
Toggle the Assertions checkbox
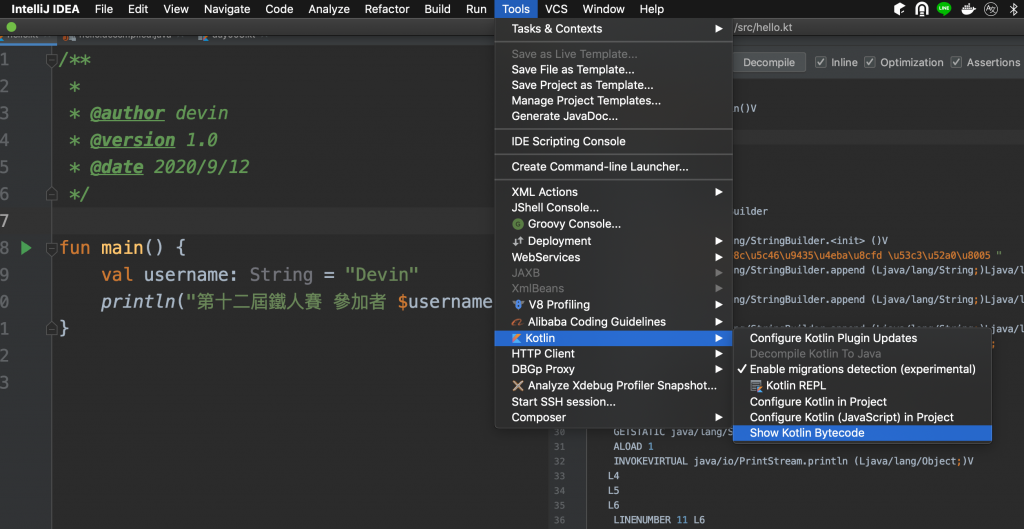click(956, 62)
